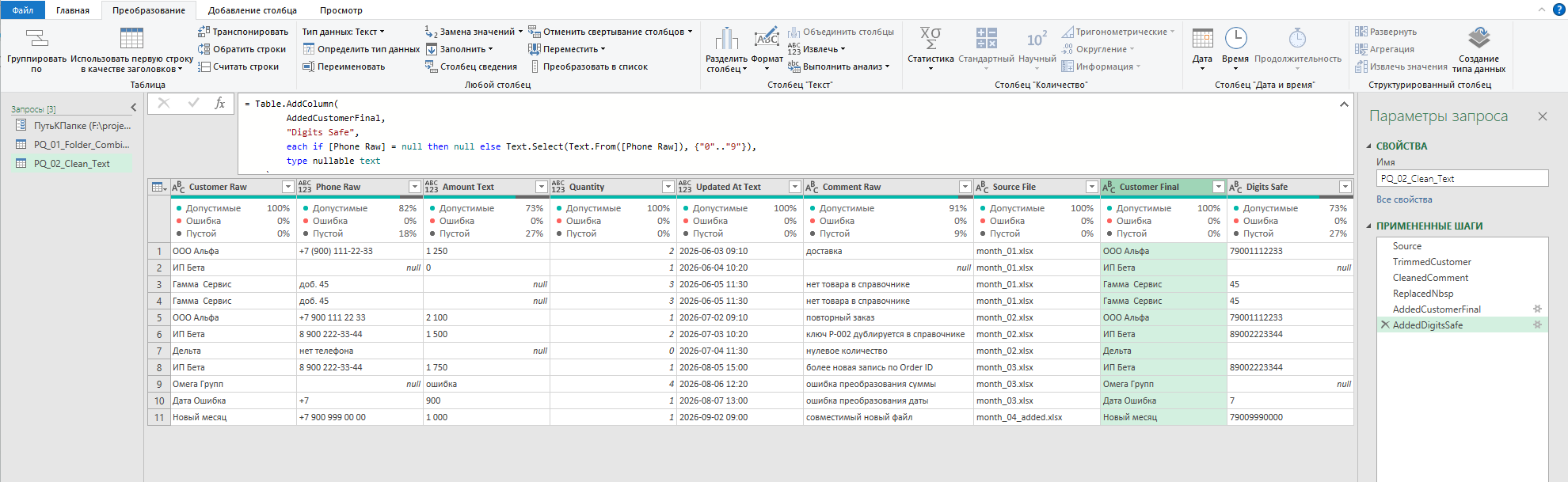This screenshot has width=1568, height=482.
Task: Open the help question mark icon
Action: 1558,9
